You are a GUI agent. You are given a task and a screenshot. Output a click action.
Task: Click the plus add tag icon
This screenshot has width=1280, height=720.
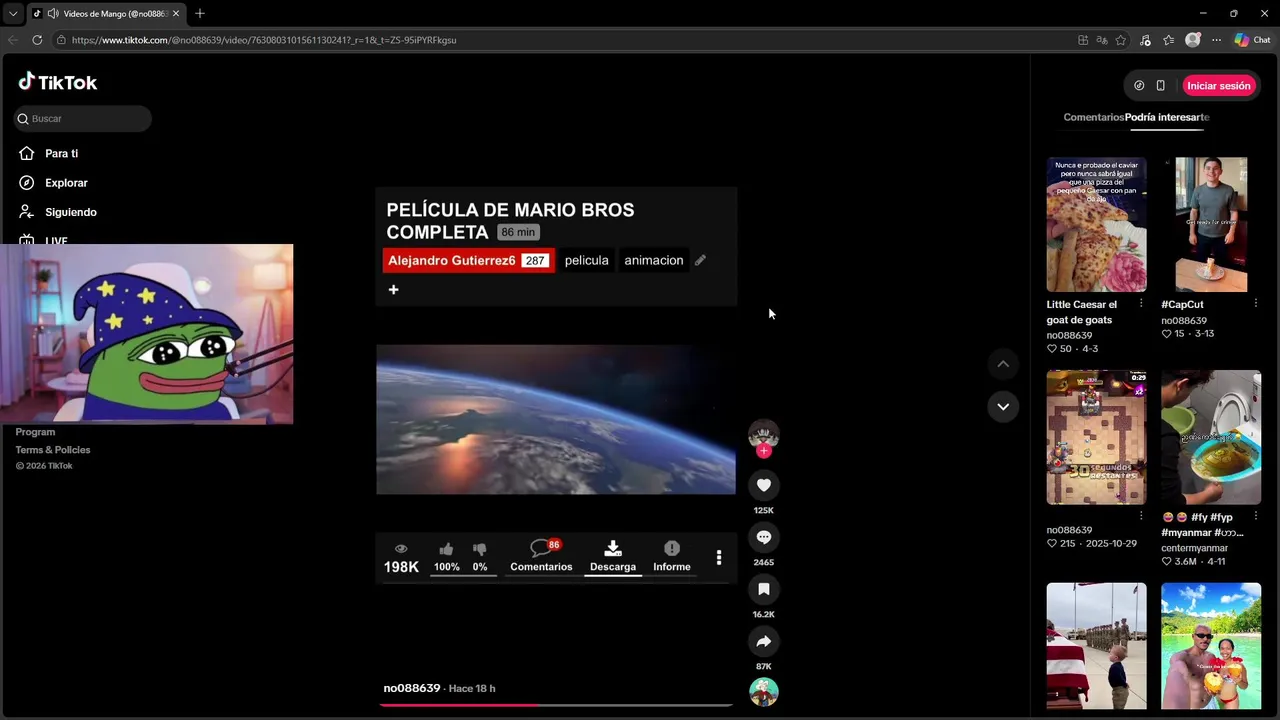(x=393, y=290)
